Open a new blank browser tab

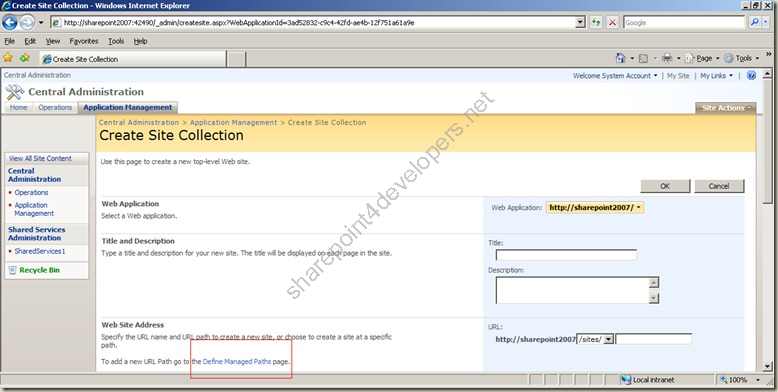click(x=237, y=59)
